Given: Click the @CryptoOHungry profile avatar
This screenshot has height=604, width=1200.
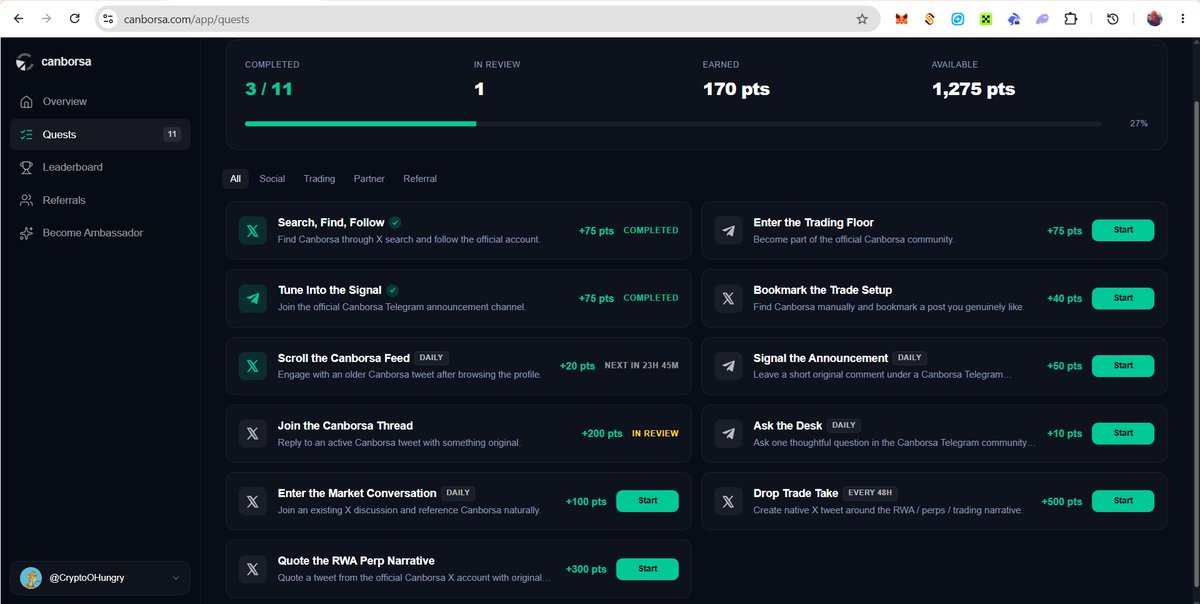Looking at the screenshot, I should point(31,577).
